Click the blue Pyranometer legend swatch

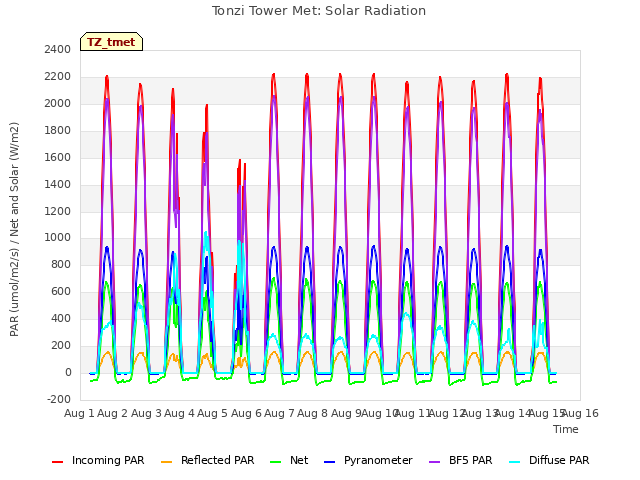[329, 462]
